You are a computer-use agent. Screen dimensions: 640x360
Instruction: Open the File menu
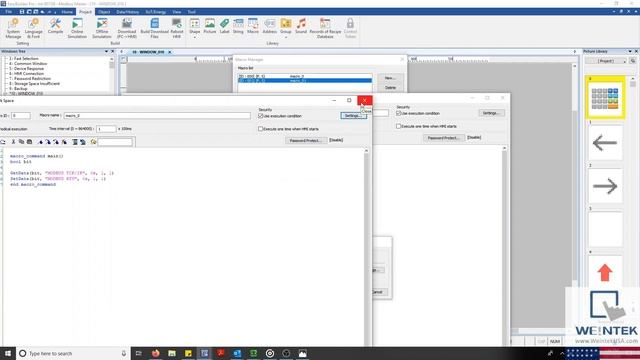9,12
